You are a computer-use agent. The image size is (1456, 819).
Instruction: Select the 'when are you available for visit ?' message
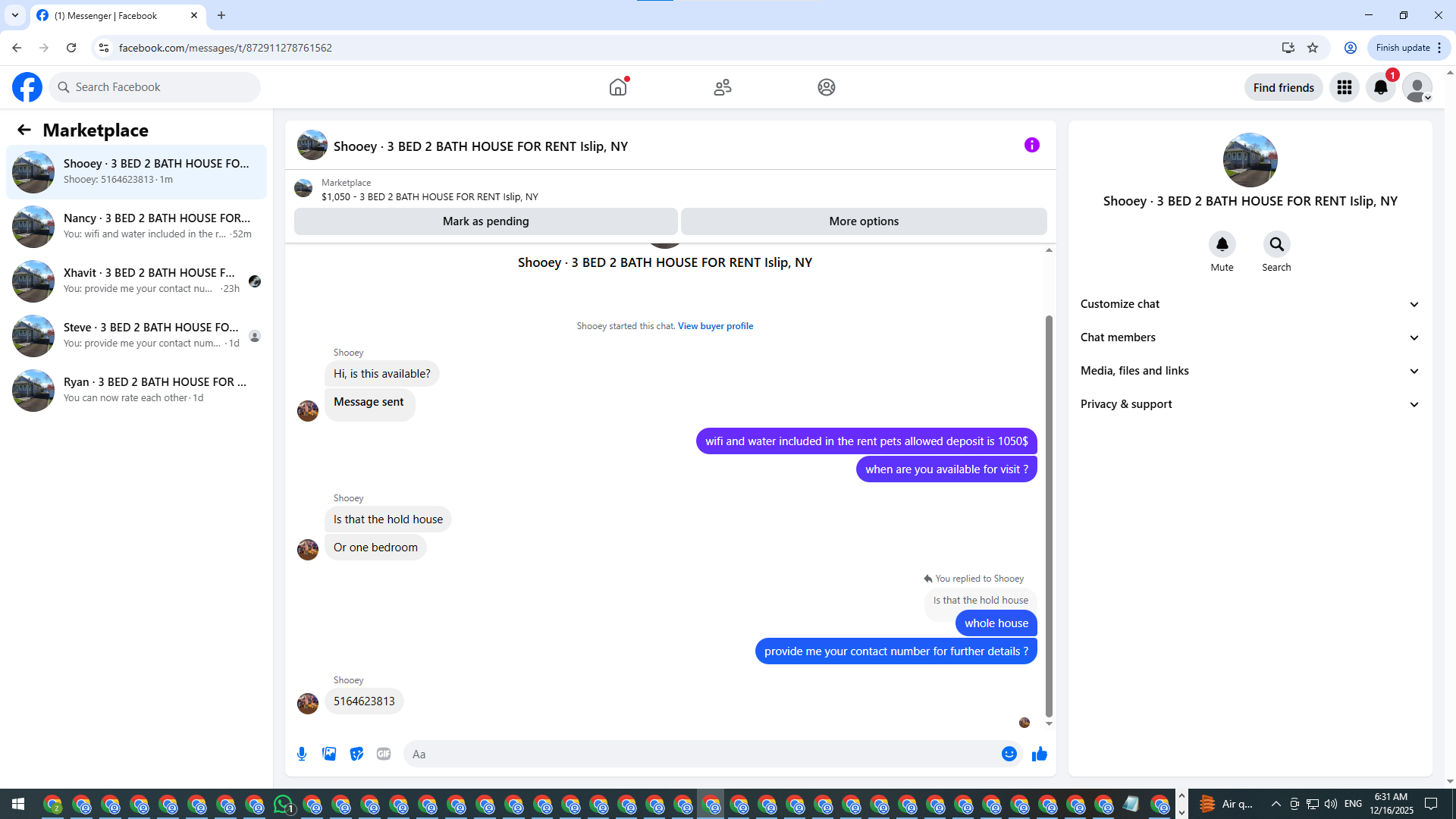coord(946,469)
